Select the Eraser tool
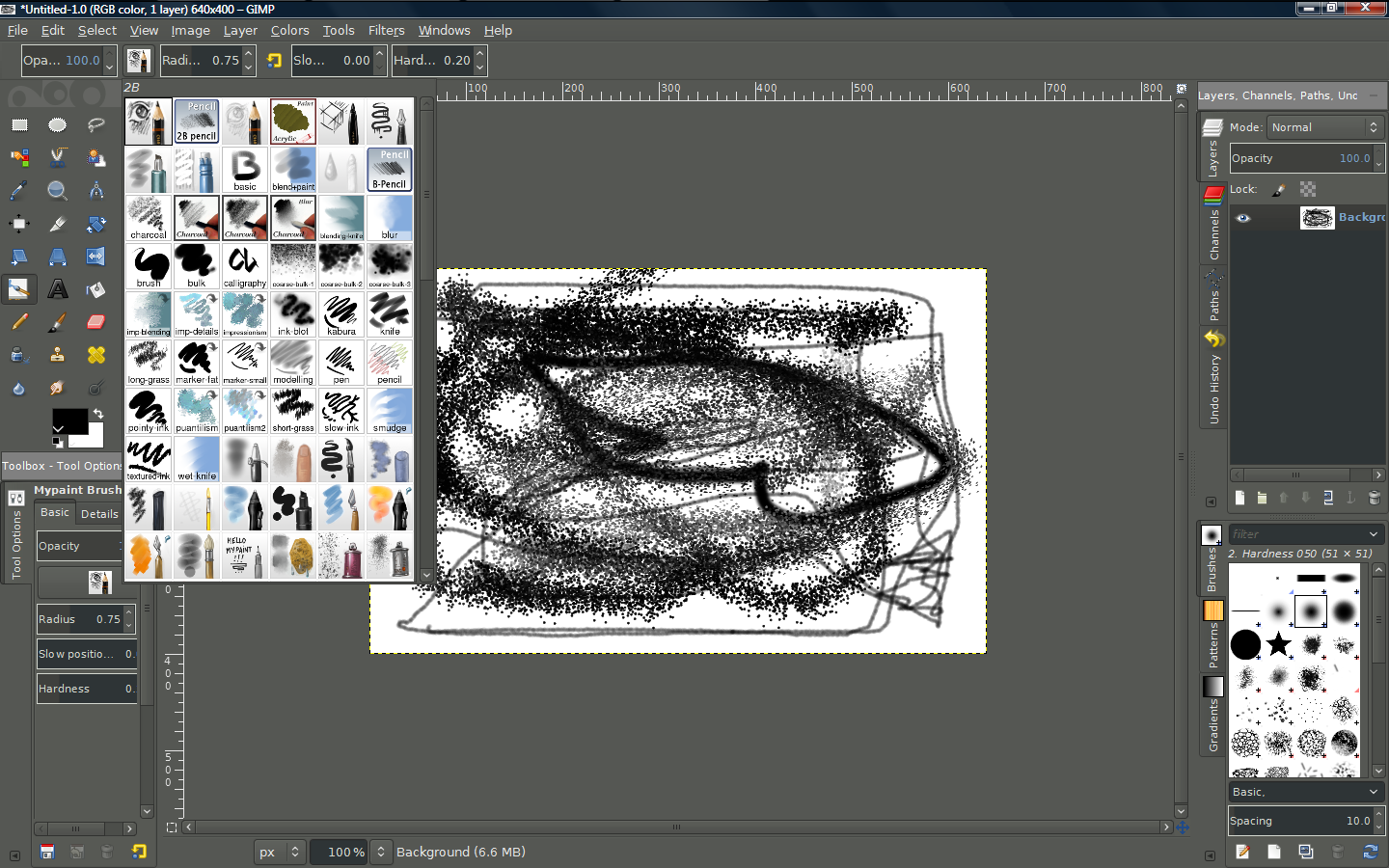This screenshot has width=1389, height=868. point(96,322)
